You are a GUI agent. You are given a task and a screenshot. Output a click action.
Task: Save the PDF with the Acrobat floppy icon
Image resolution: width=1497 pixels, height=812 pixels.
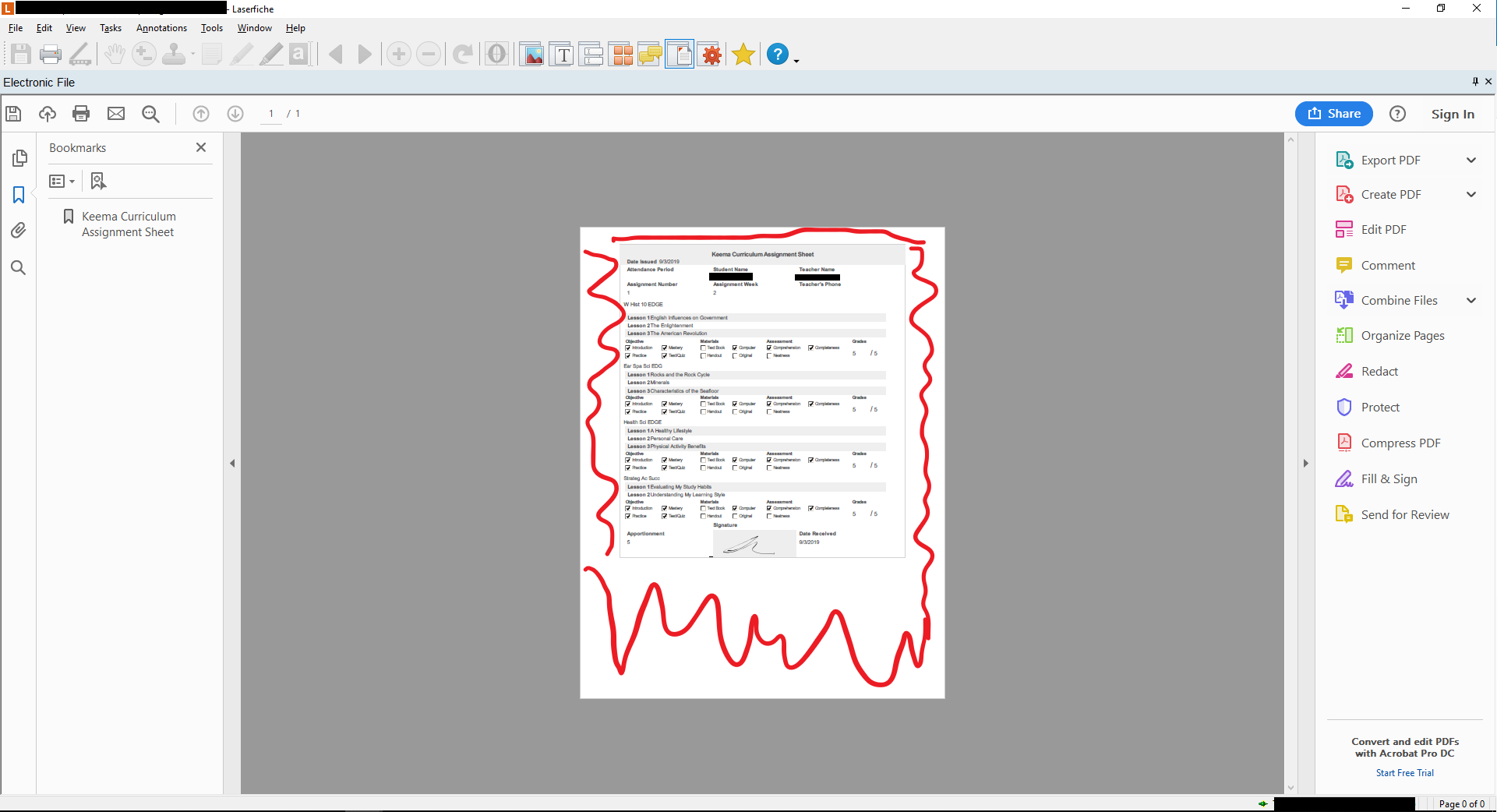point(13,114)
